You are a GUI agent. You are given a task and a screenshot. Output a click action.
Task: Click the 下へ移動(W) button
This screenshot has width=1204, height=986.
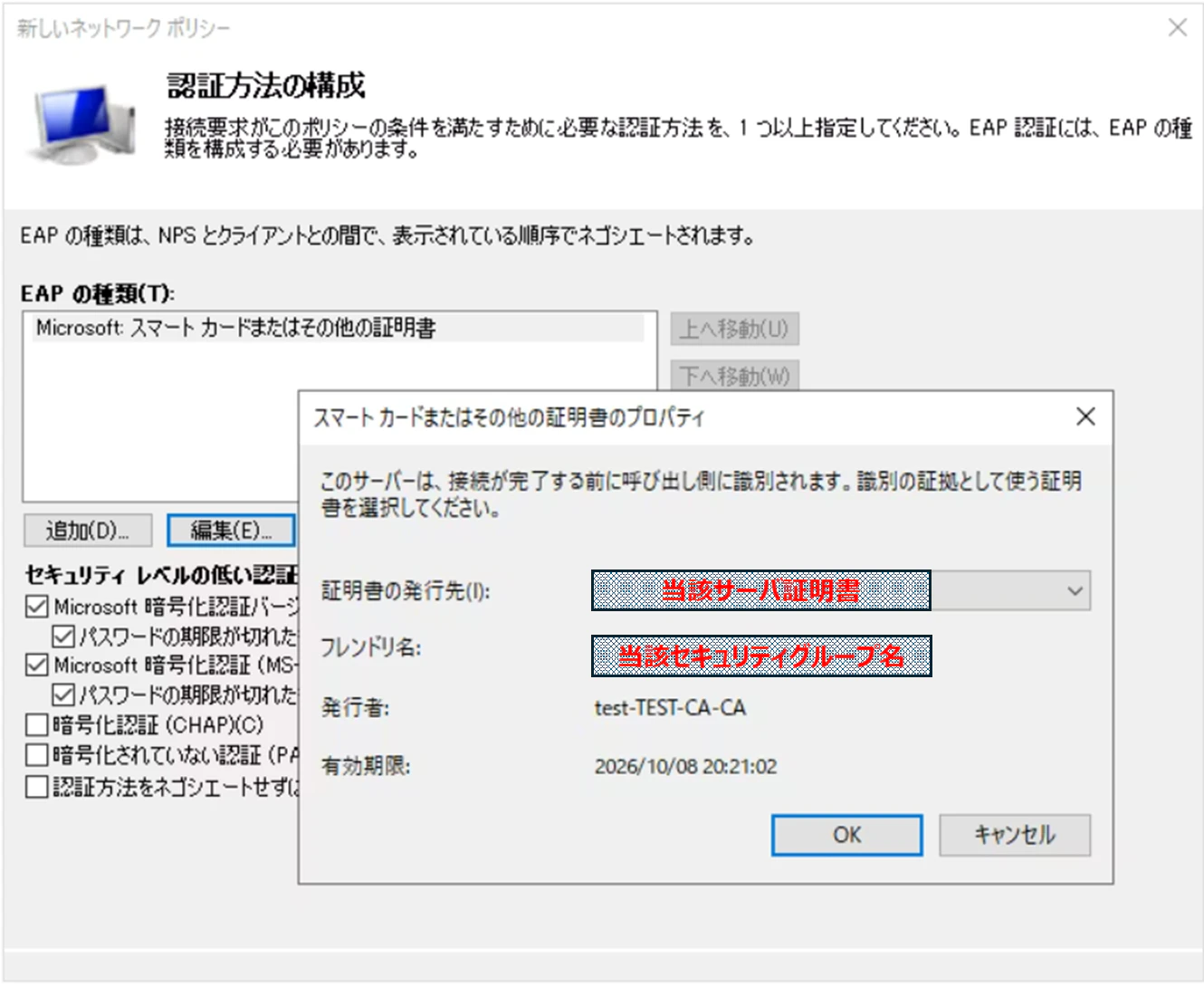[x=734, y=375]
